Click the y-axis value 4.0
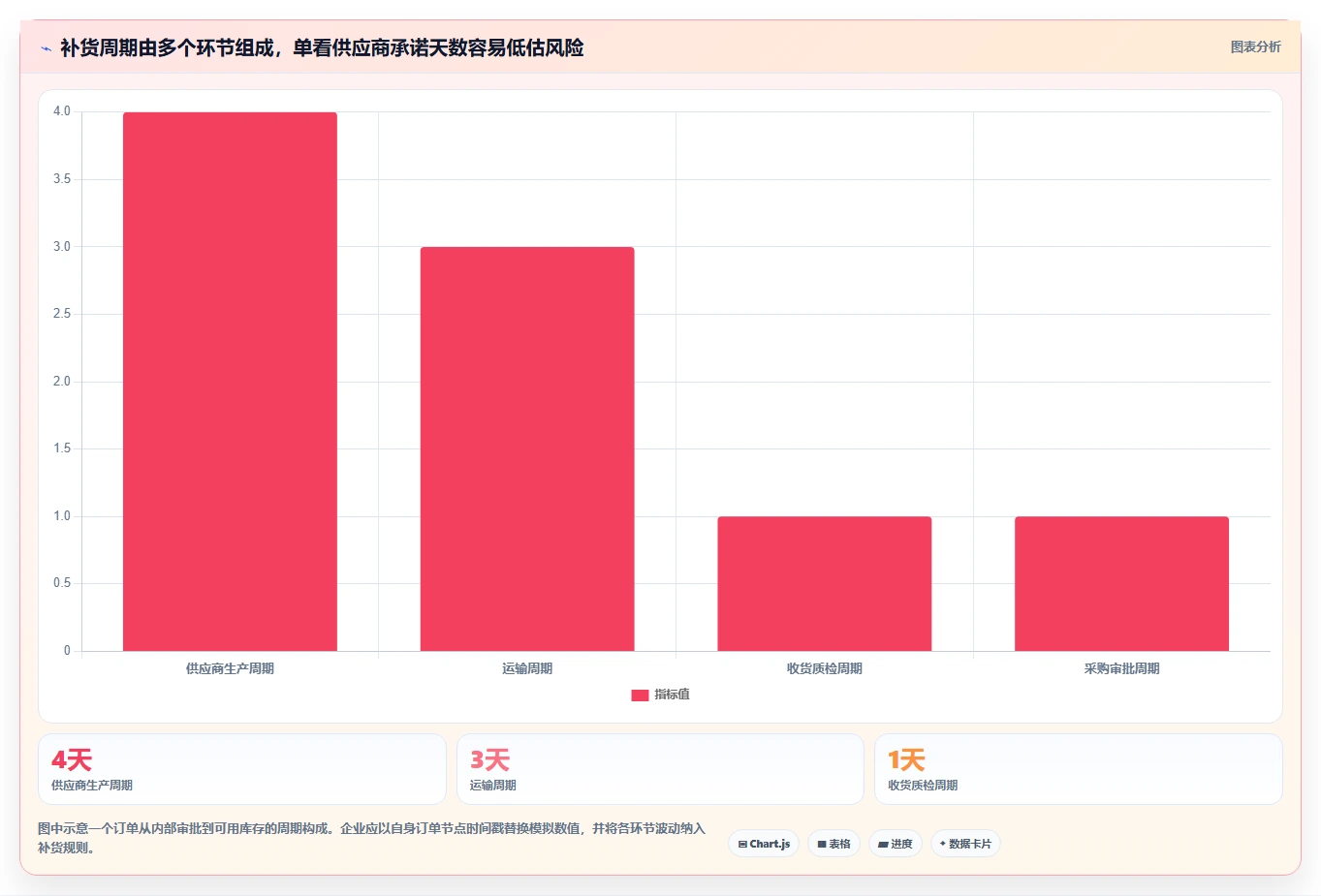 click(62, 111)
